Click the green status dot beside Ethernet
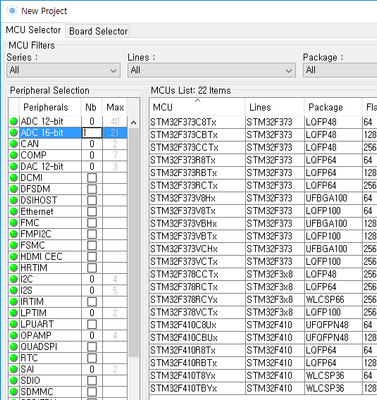 point(14,212)
